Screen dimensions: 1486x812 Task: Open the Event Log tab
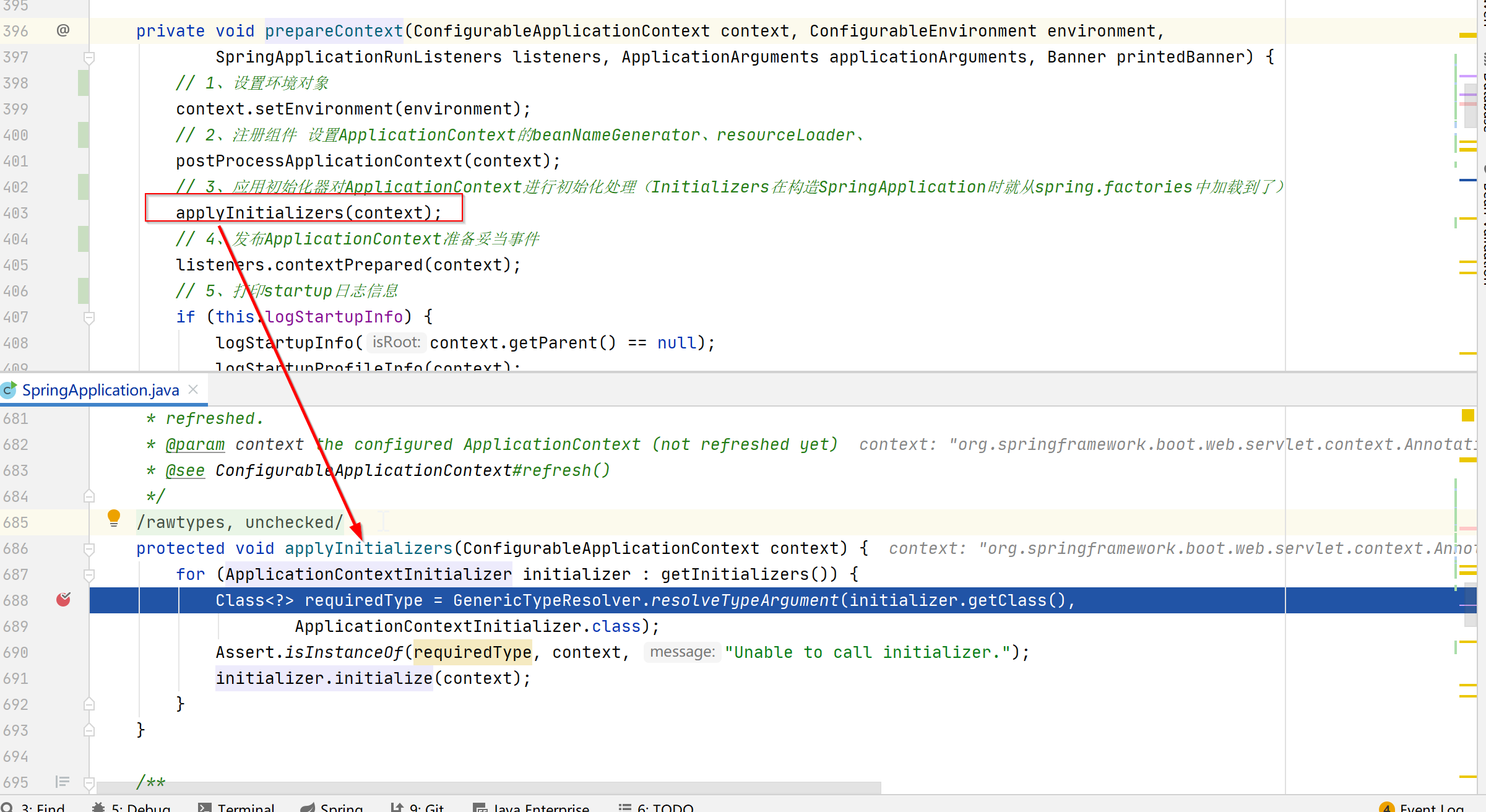[x=1422, y=807]
